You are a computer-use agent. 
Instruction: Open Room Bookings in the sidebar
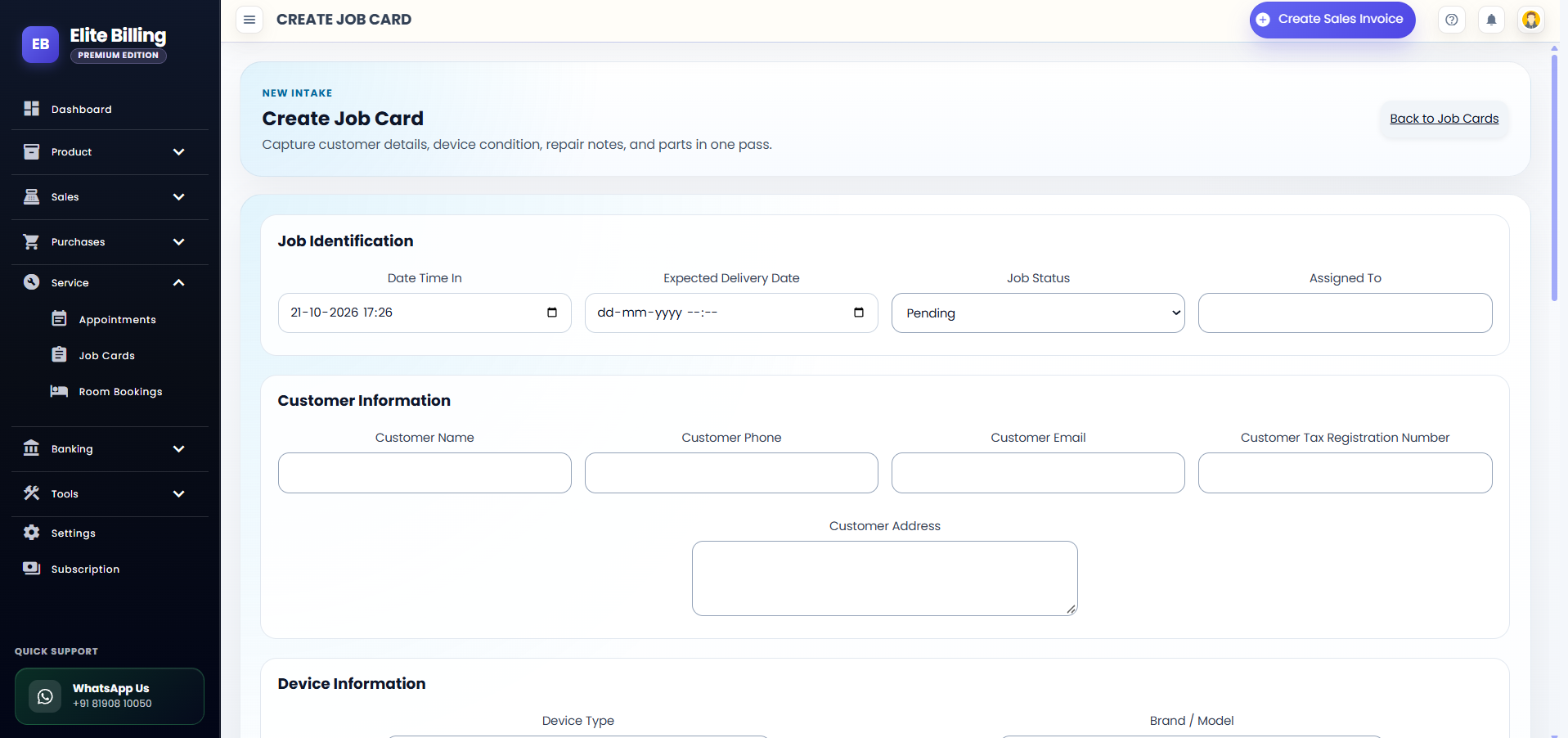[120, 392]
